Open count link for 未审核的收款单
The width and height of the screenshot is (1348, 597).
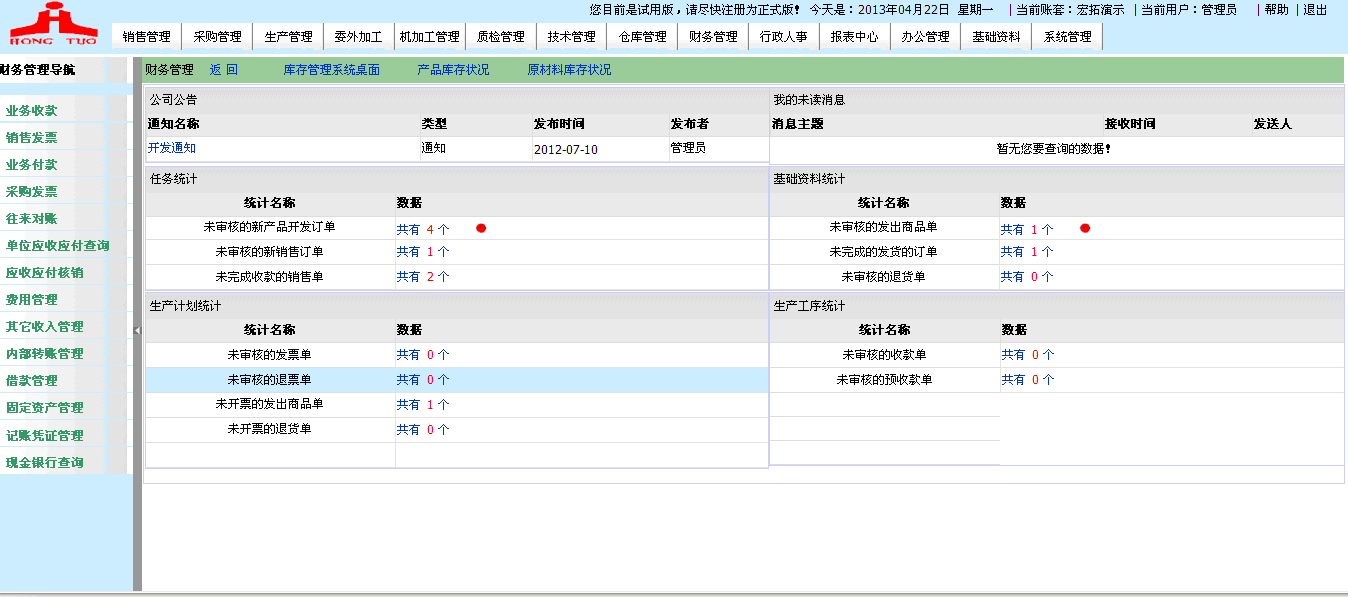(x=1028, y=355)
